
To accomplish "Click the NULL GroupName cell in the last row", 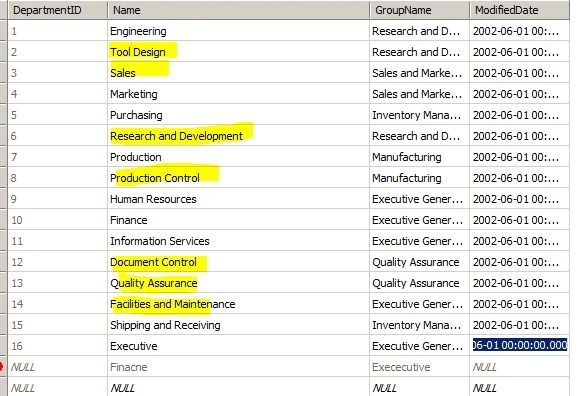I will click(419, 387).
